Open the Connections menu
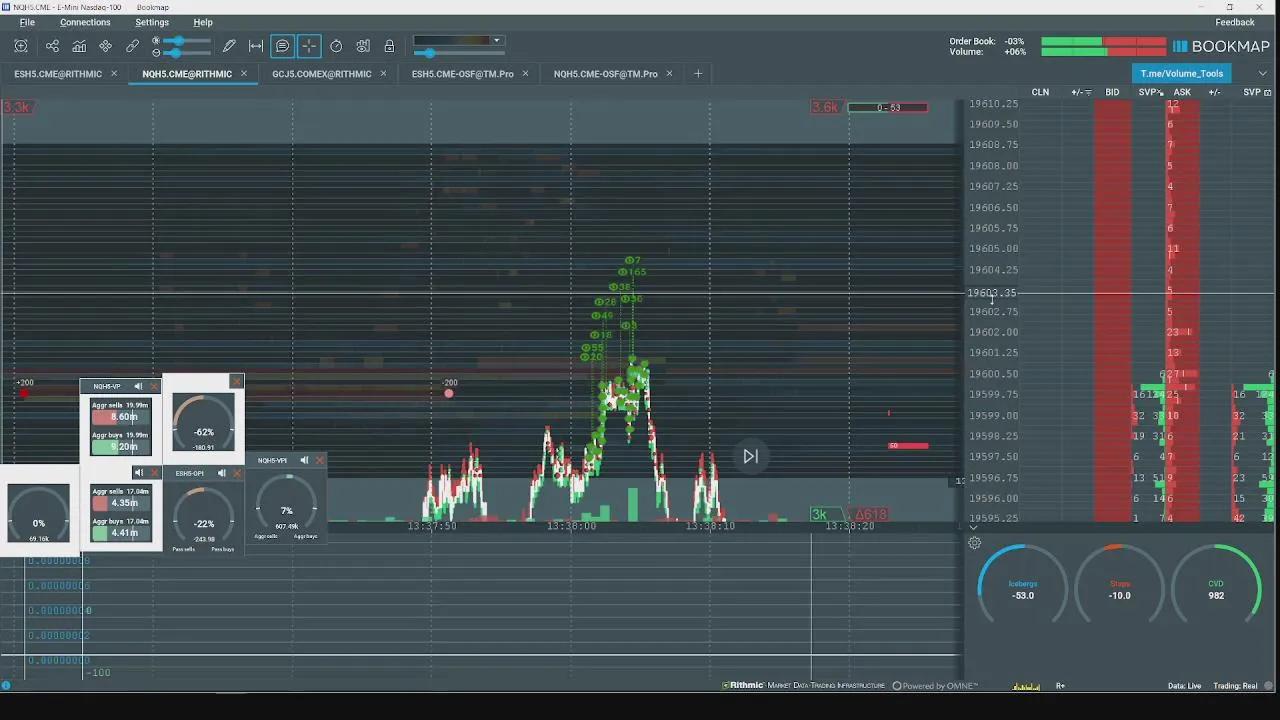This screenshot has height=720, width=1280. (85, 22)
